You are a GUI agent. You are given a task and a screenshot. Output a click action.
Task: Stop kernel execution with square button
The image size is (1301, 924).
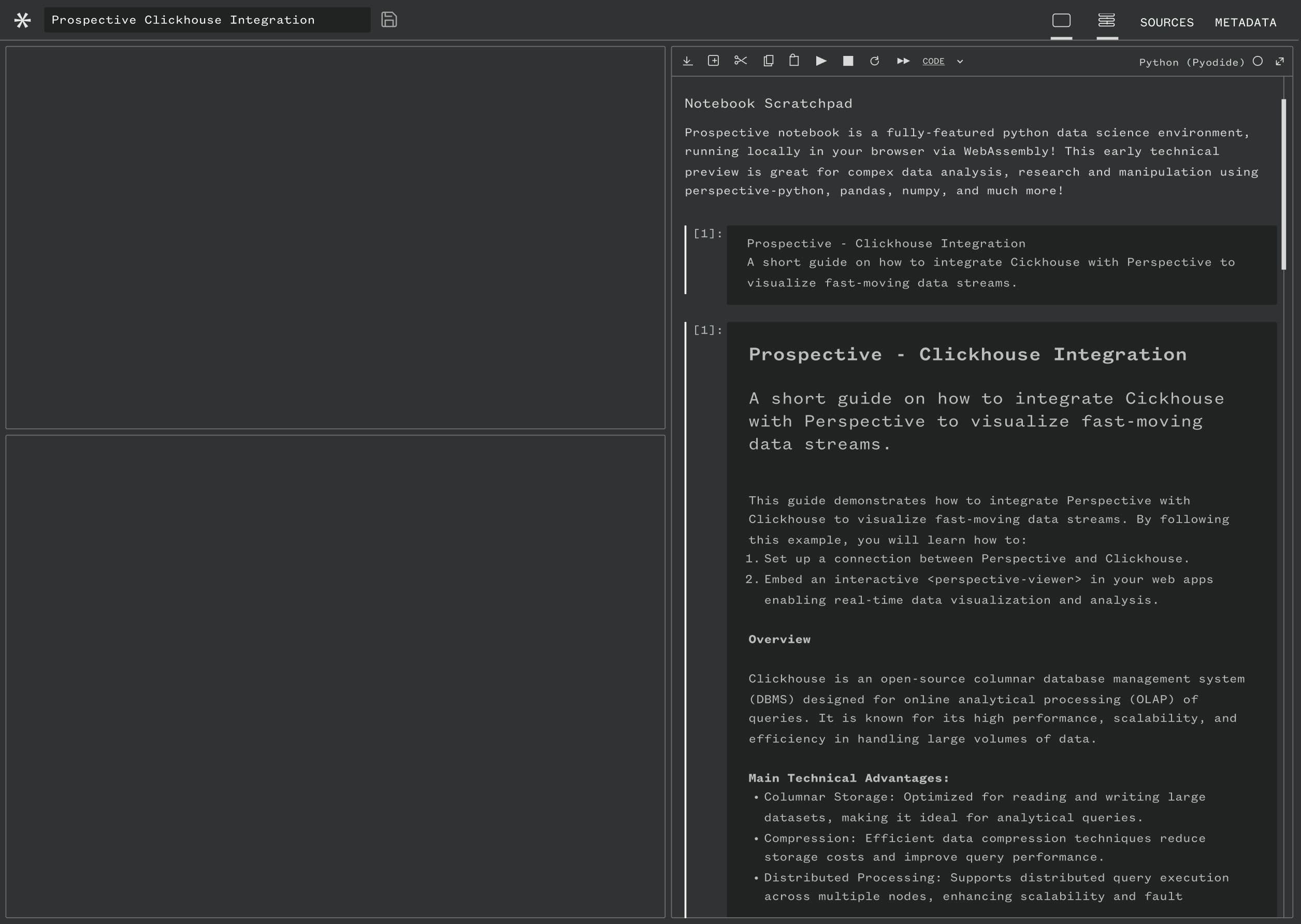[848, 61]
